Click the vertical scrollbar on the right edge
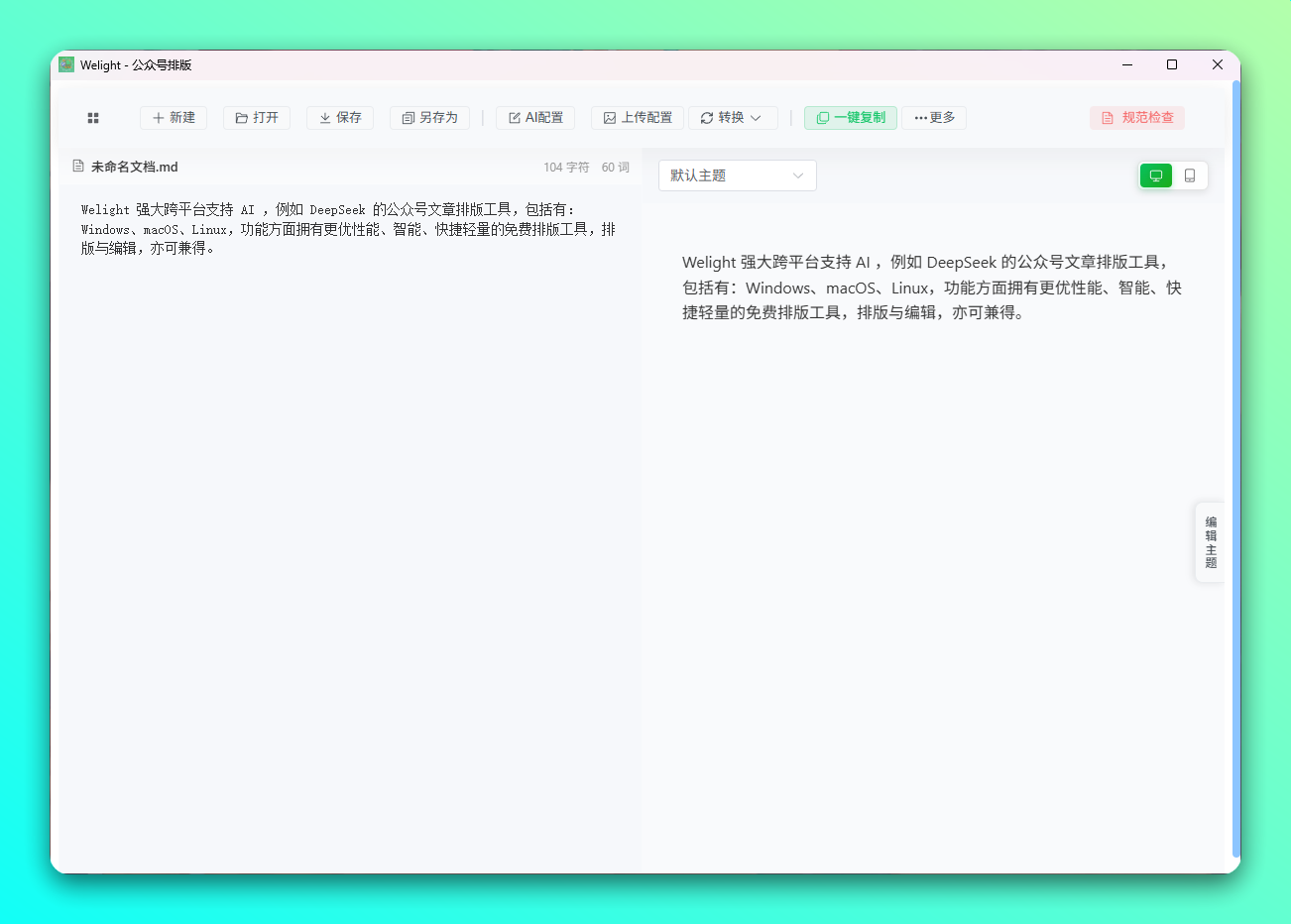 click(1235, 469)
